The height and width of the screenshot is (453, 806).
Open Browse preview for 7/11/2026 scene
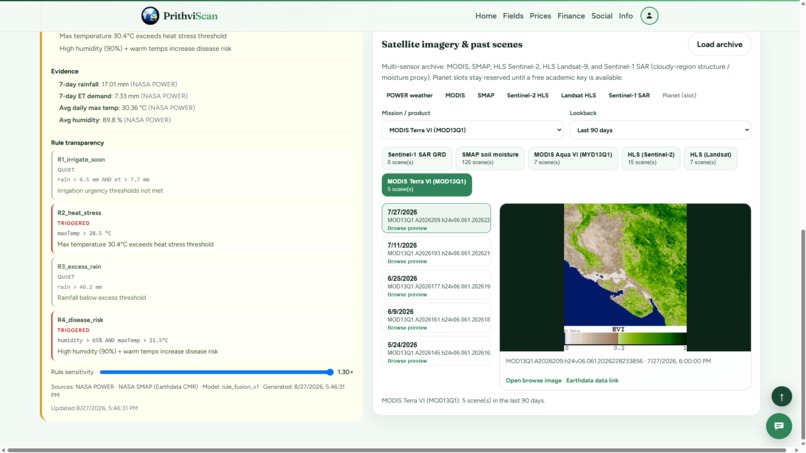407,261
